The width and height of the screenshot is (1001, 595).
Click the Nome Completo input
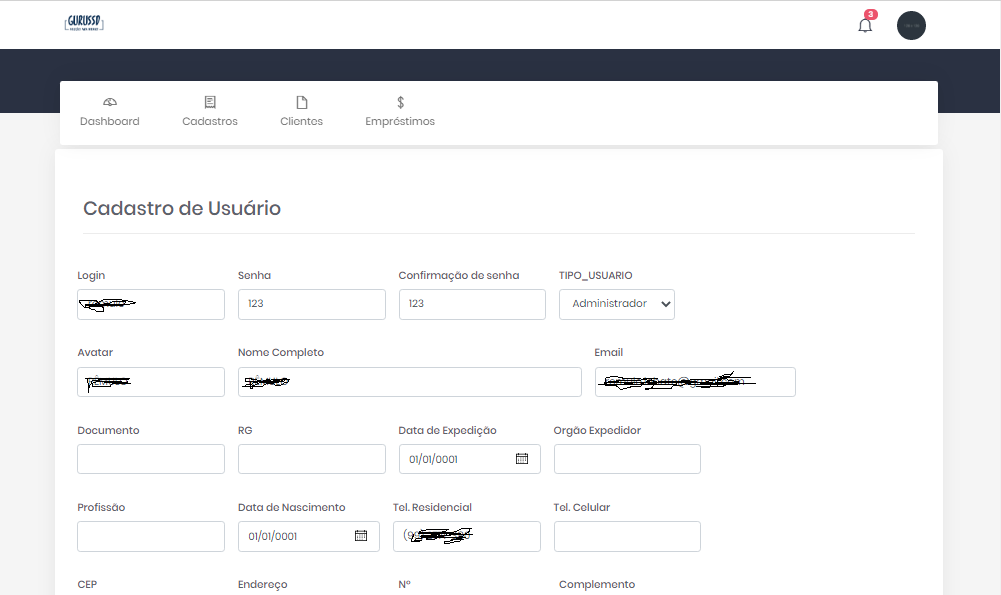point(409,382)
